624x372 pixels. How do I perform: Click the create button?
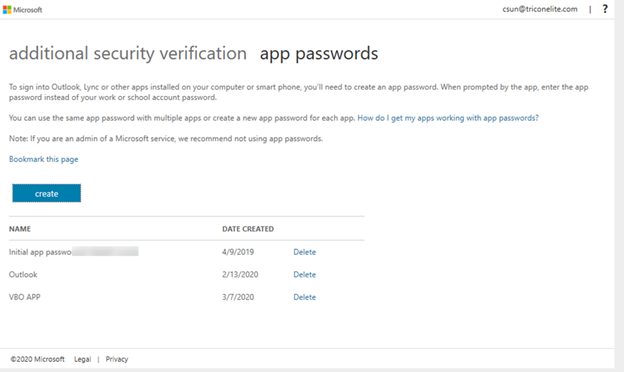click(x=47, y=193)
